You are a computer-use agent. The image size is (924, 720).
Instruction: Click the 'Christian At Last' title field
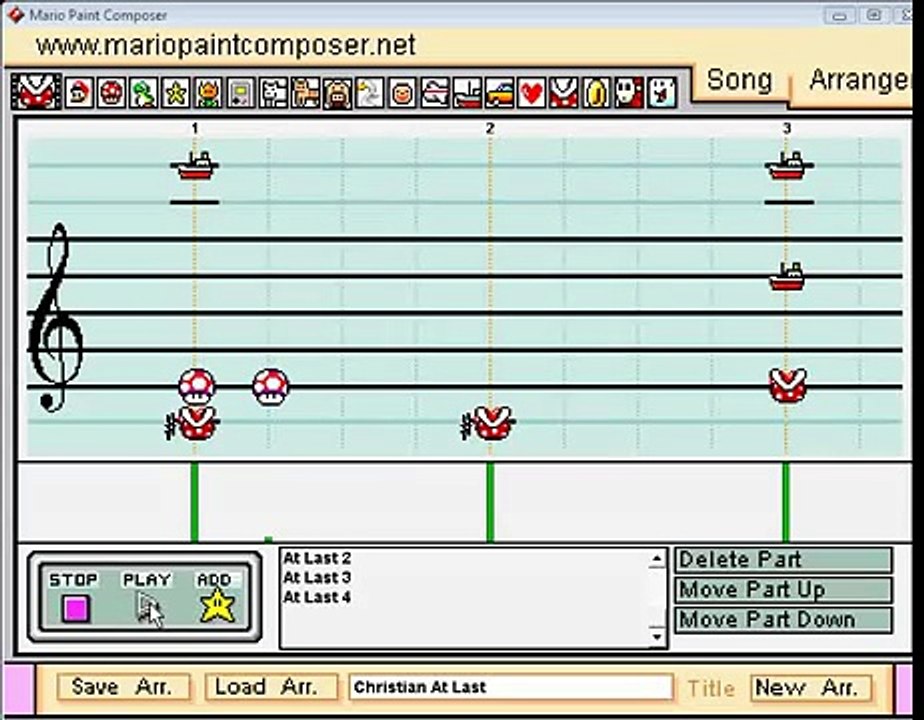pos(510,687)
